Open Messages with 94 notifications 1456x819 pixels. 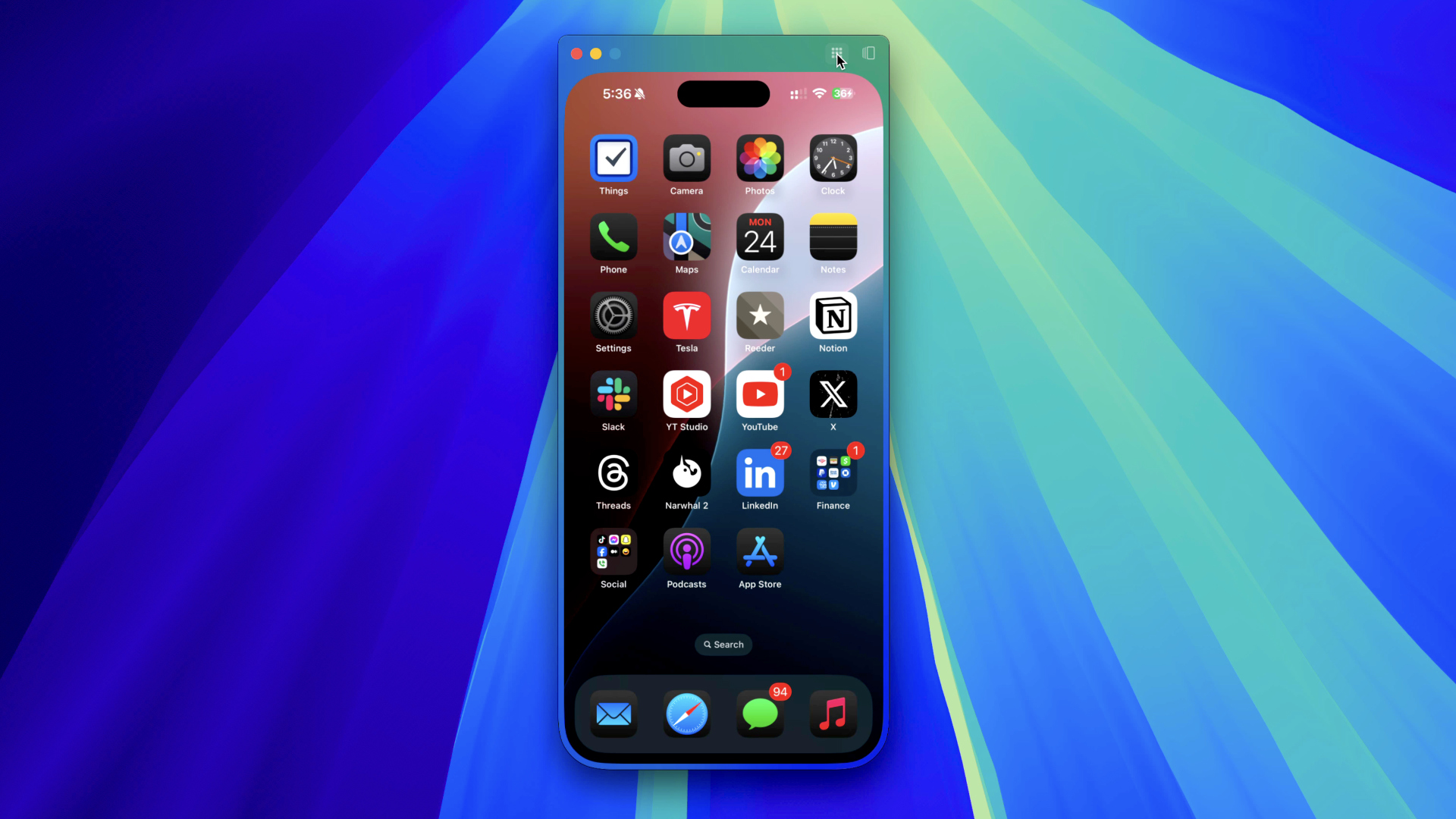pos(760,714)
